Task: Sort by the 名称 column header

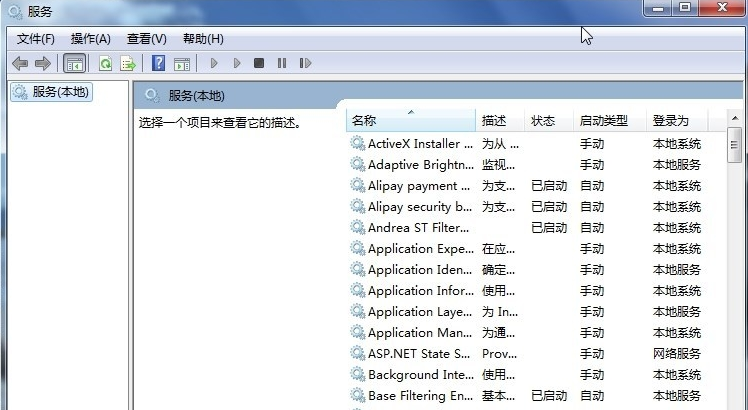Action: pos(411,120)
